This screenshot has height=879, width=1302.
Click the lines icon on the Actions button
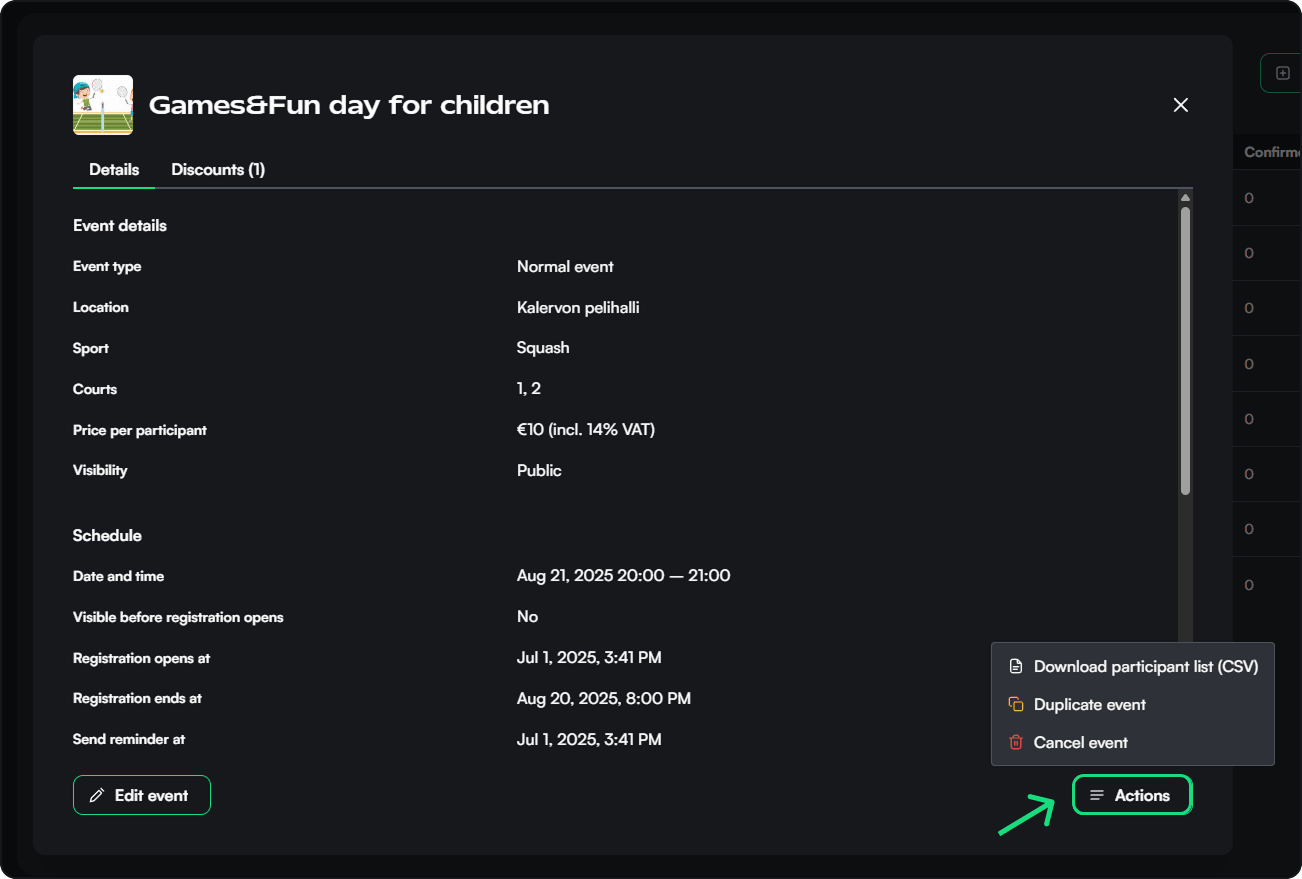point(1097,796)
